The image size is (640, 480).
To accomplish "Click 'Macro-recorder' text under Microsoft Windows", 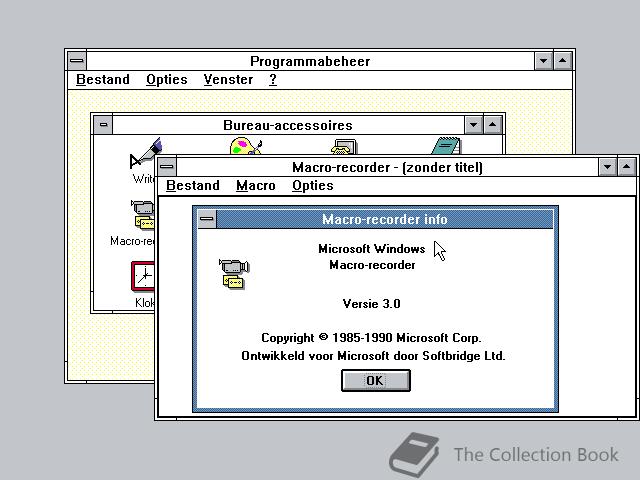I will coord(372,265).
